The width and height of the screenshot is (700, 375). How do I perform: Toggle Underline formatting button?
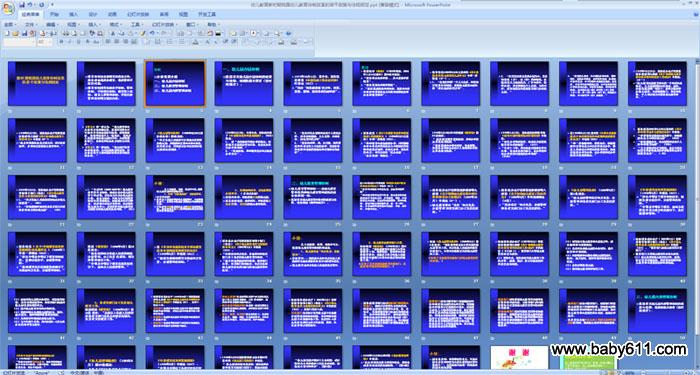[78, 42]
